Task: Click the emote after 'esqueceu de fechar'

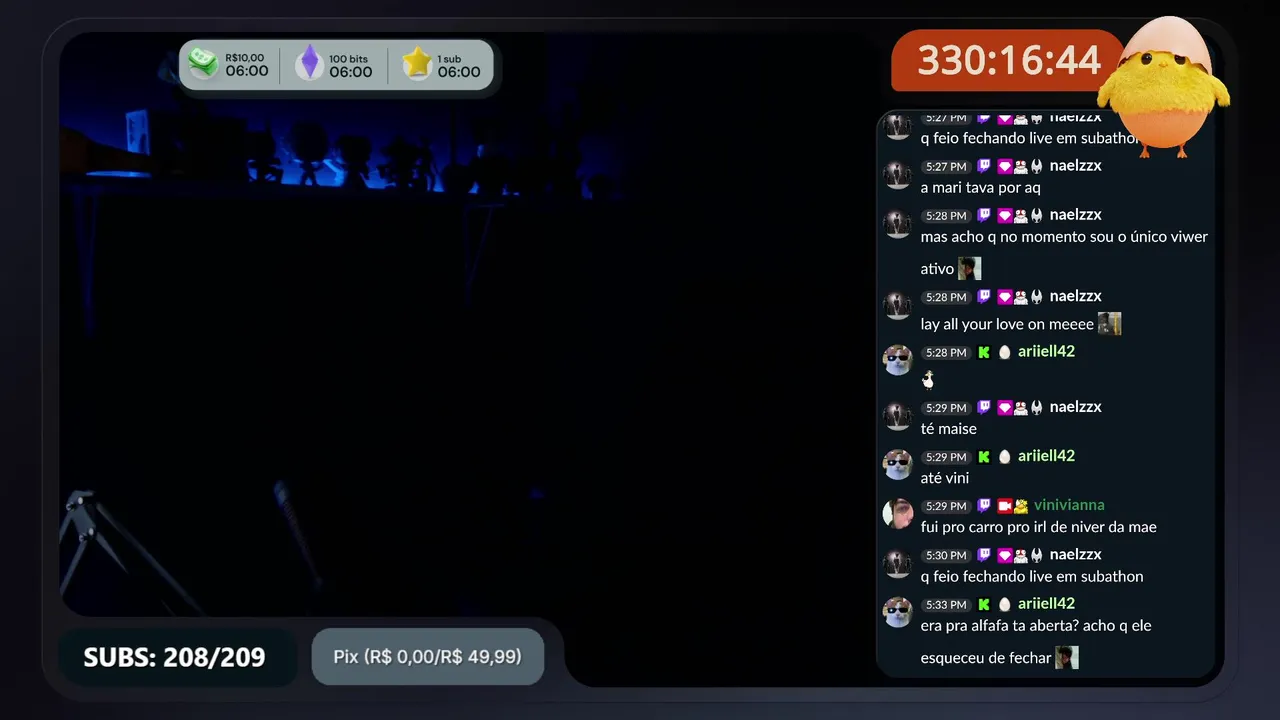Action: (x=1067, y=657)
